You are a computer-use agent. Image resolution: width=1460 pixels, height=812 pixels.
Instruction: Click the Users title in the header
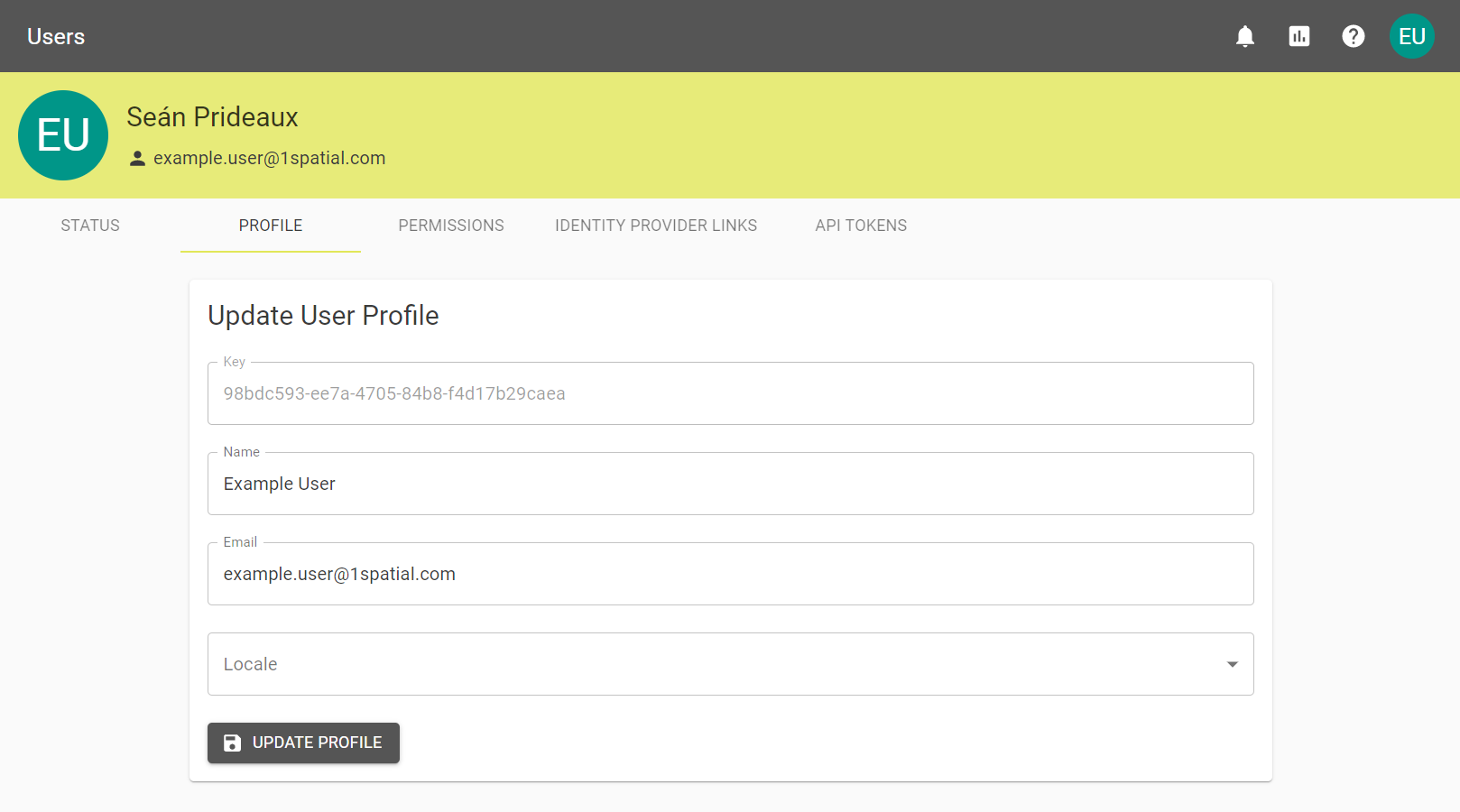point(56,37)
